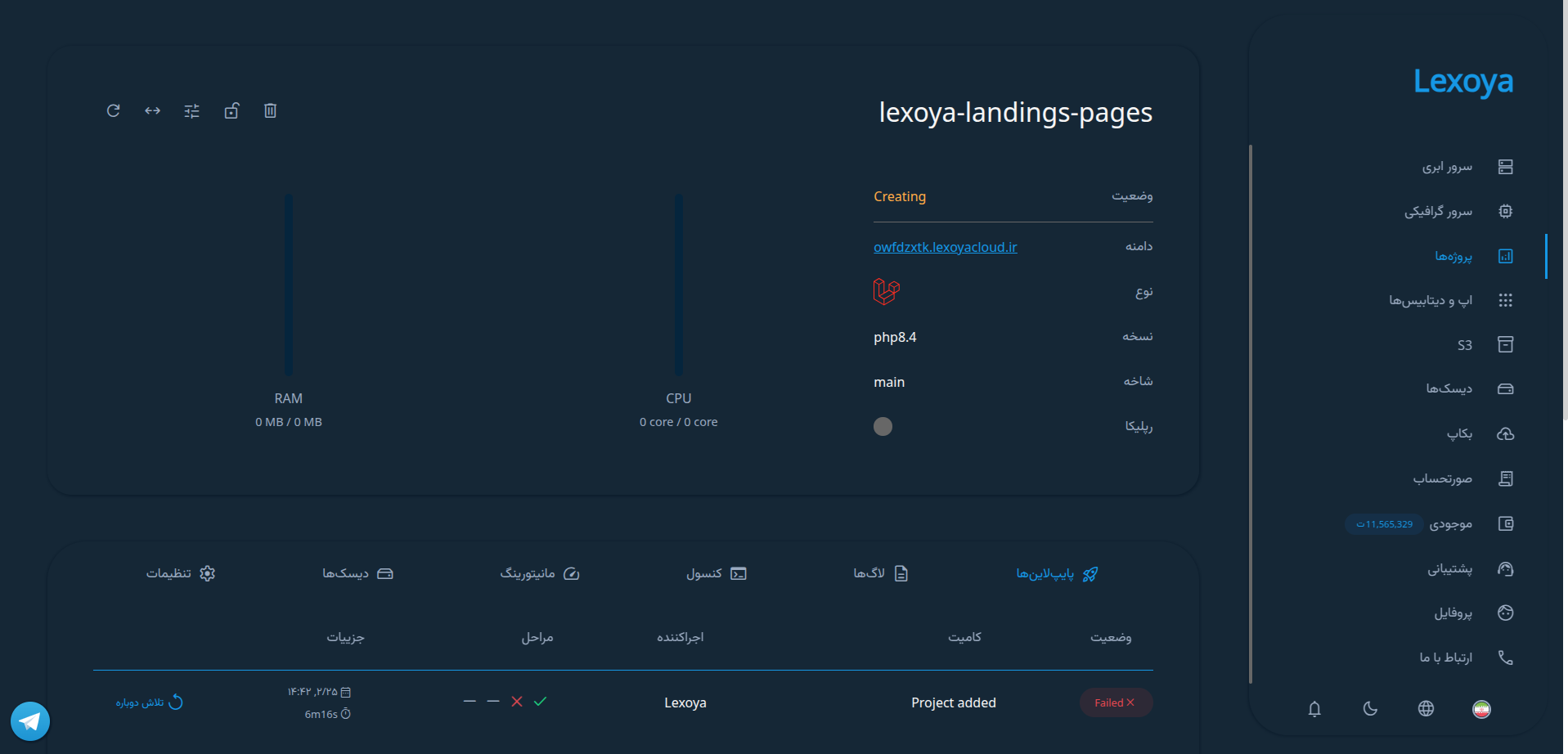Click the sidebar scrollbar
This screenshot has height=754, width=1568.
1251,413
